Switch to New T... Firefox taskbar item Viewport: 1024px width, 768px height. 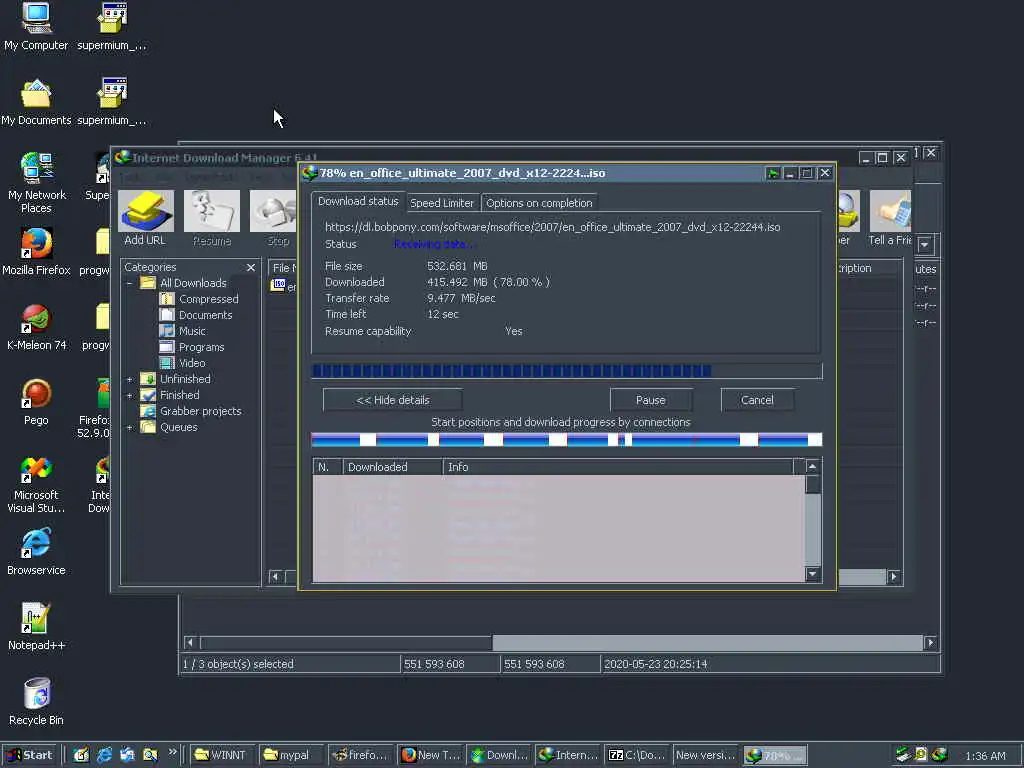point(430,755)
